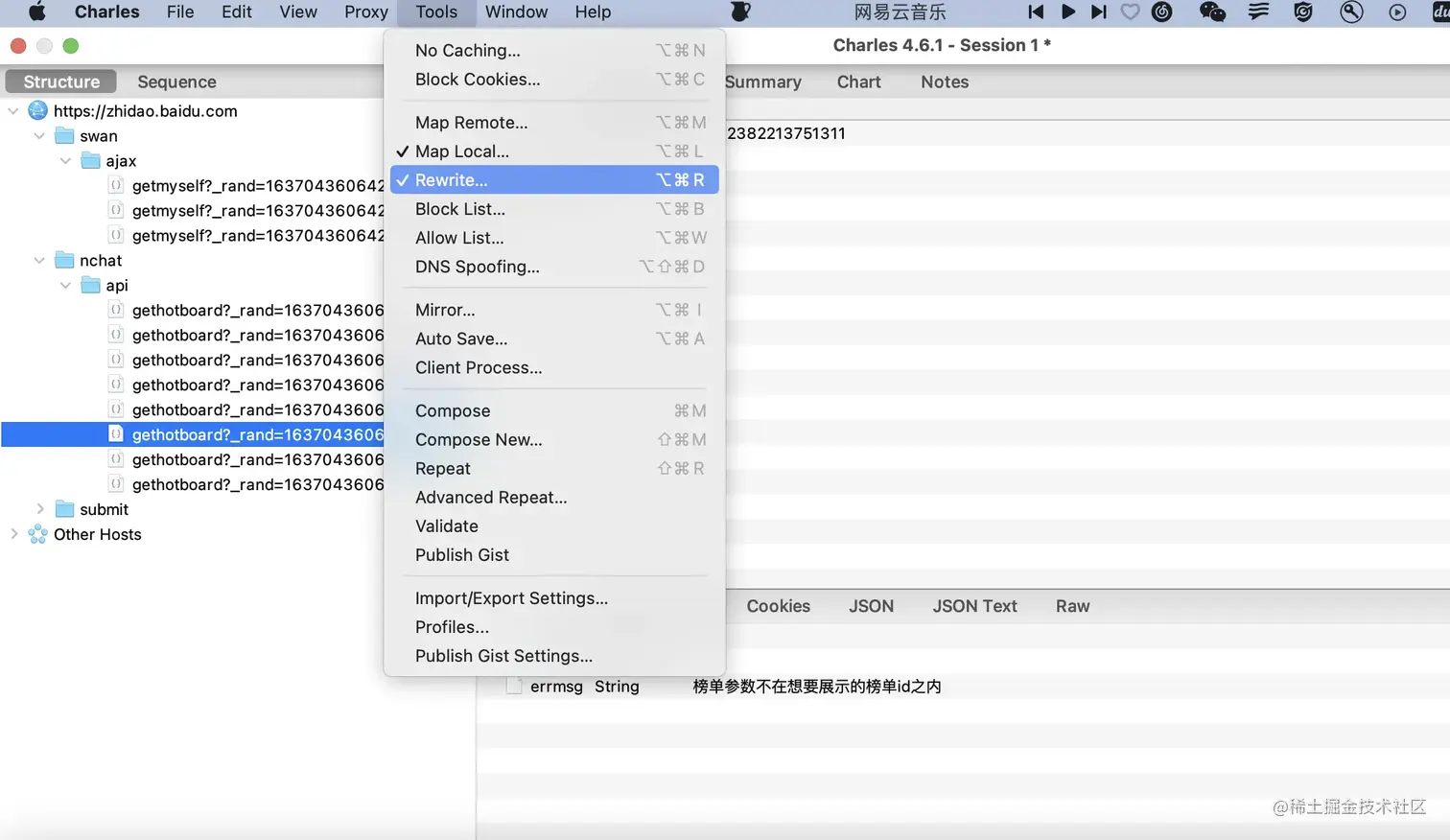The width and height of the screenshot is (1450, 840).
Task: Open the Proxy menu
Action: click(x=366, y=12)
